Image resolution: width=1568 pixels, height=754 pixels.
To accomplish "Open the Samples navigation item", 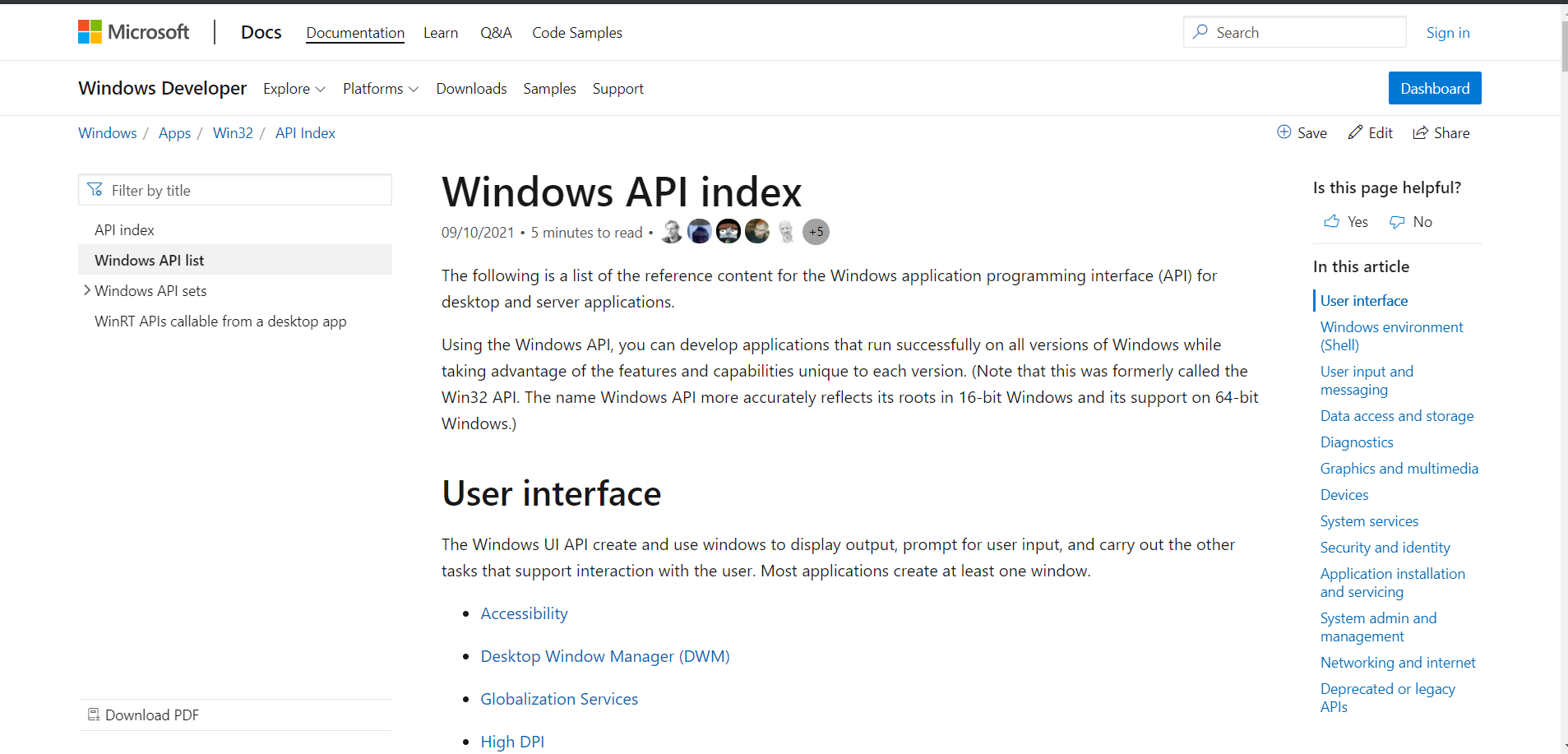I will (549, 89).
